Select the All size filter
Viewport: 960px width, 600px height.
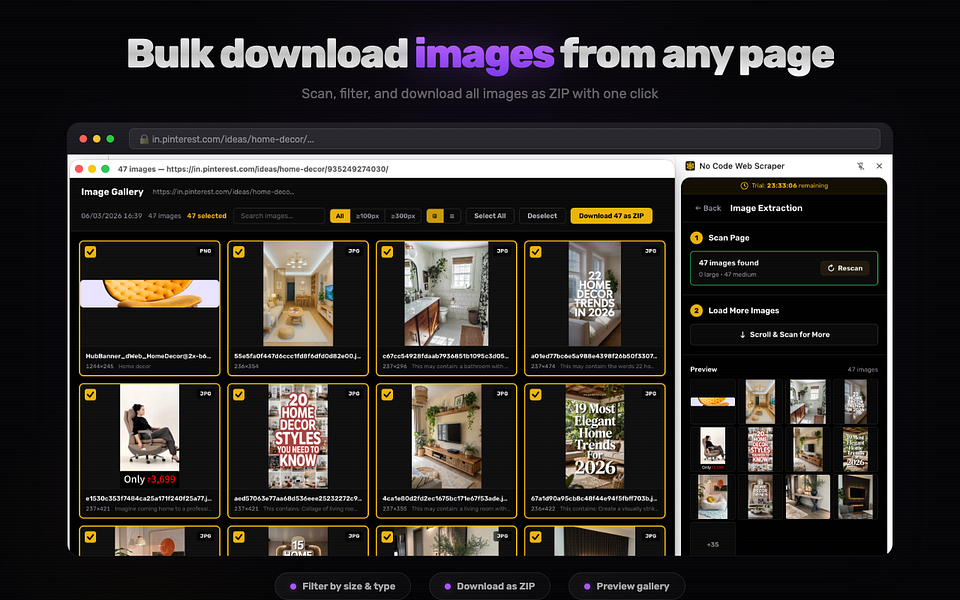pyautogui.click(x=340, y=216)
